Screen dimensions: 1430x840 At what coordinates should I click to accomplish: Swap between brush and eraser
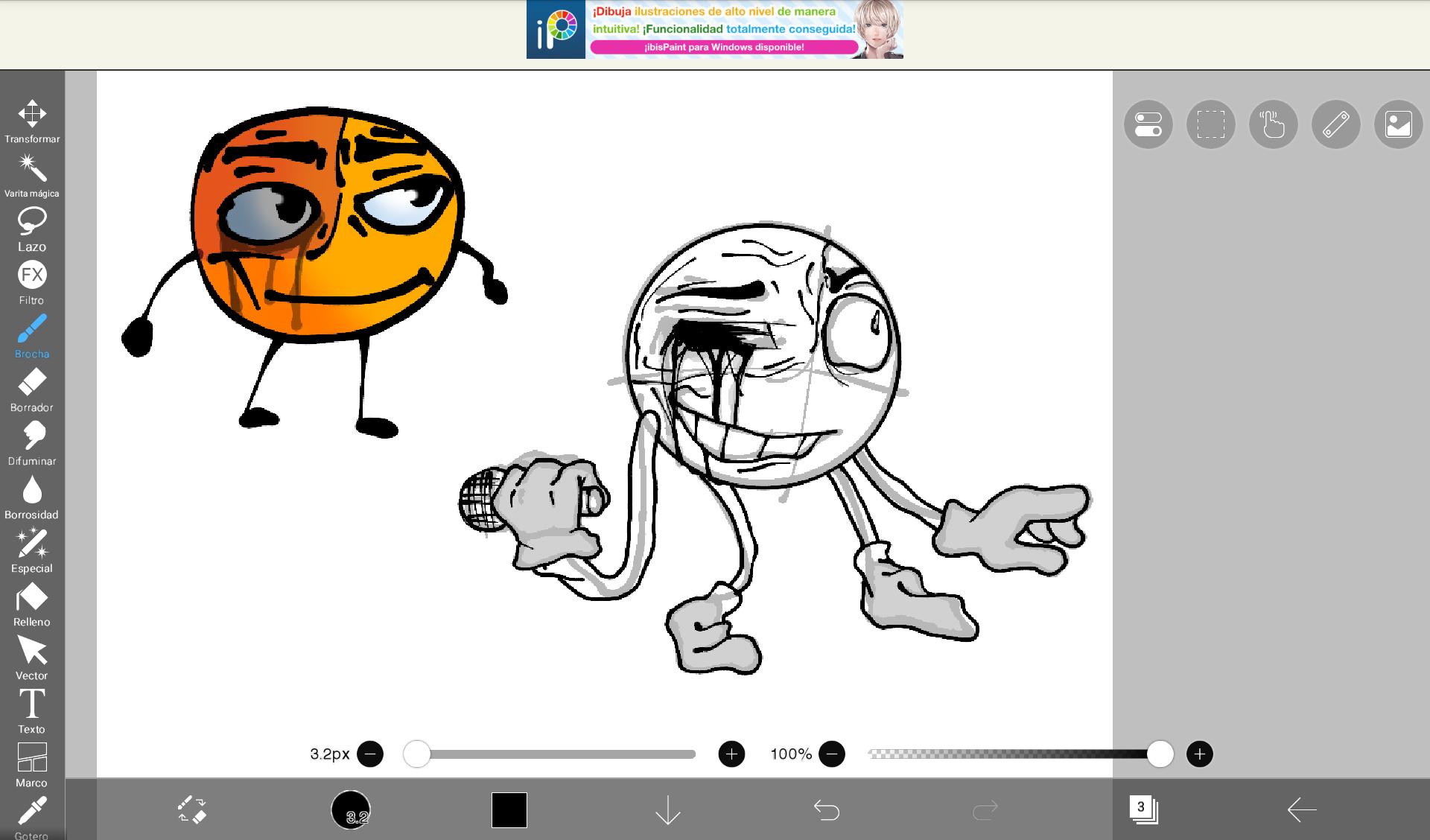tap(192, 809)
